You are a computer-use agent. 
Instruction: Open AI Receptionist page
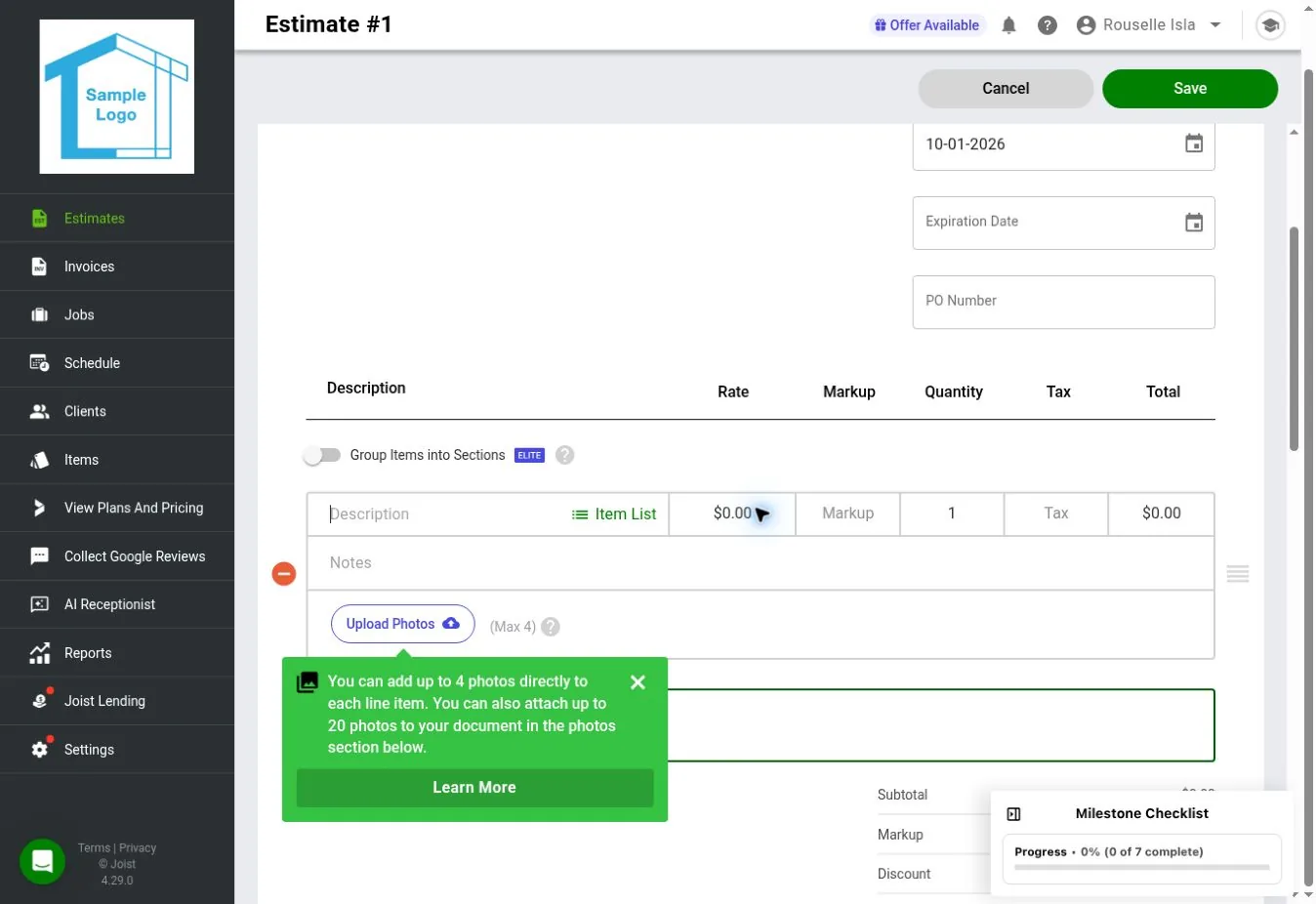point(117,604)
